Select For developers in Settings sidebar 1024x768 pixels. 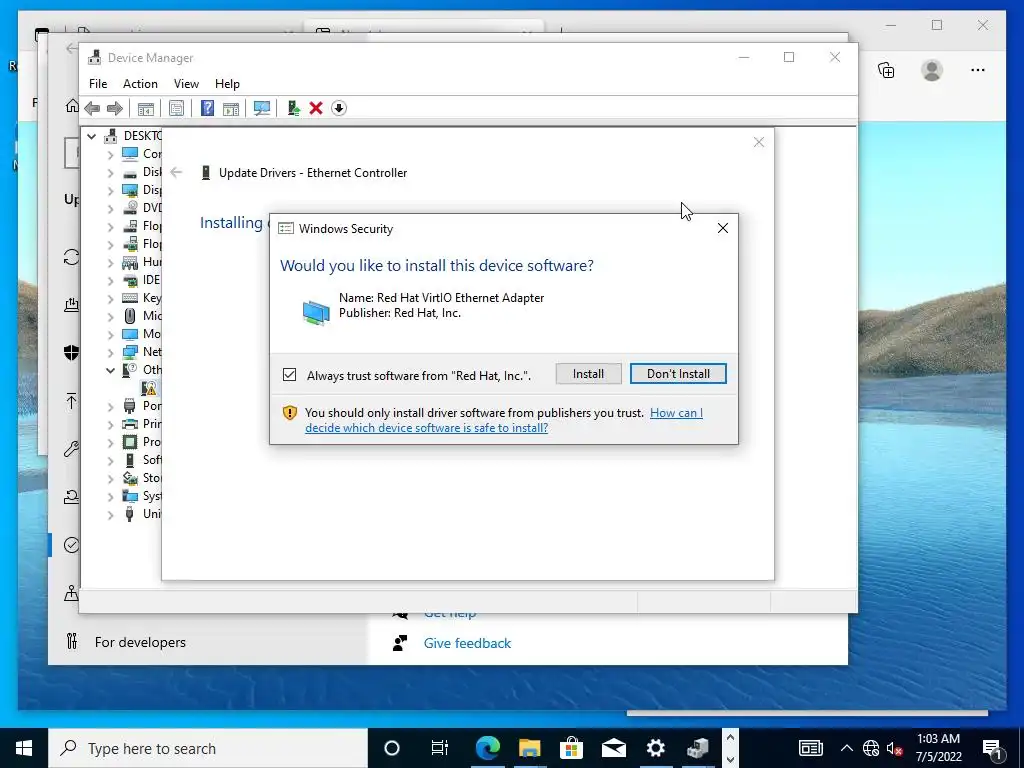click(x=140, y=642)
